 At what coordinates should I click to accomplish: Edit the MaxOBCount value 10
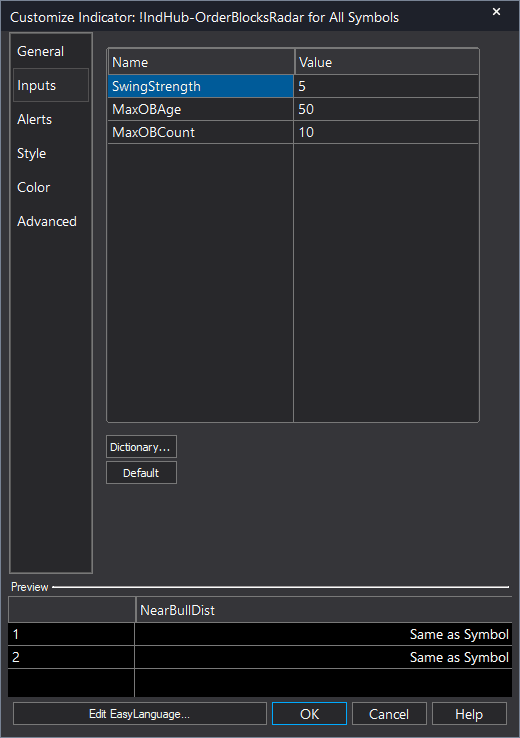(386, 132)
